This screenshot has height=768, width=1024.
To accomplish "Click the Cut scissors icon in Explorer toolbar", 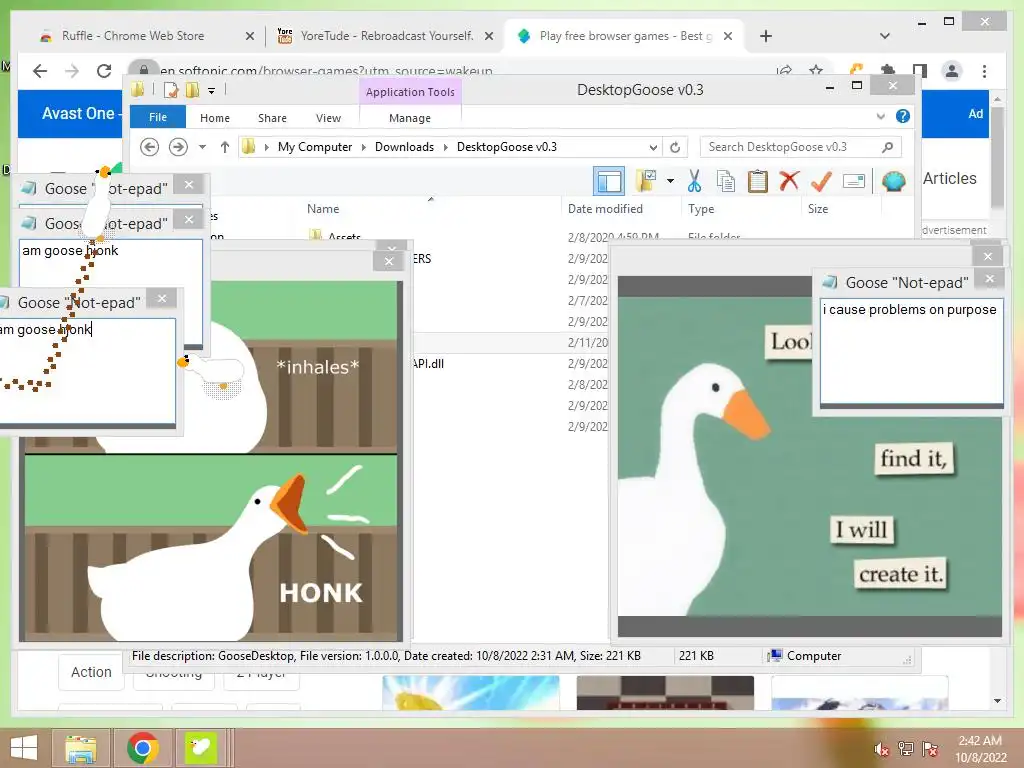I will tap(694, 181).
